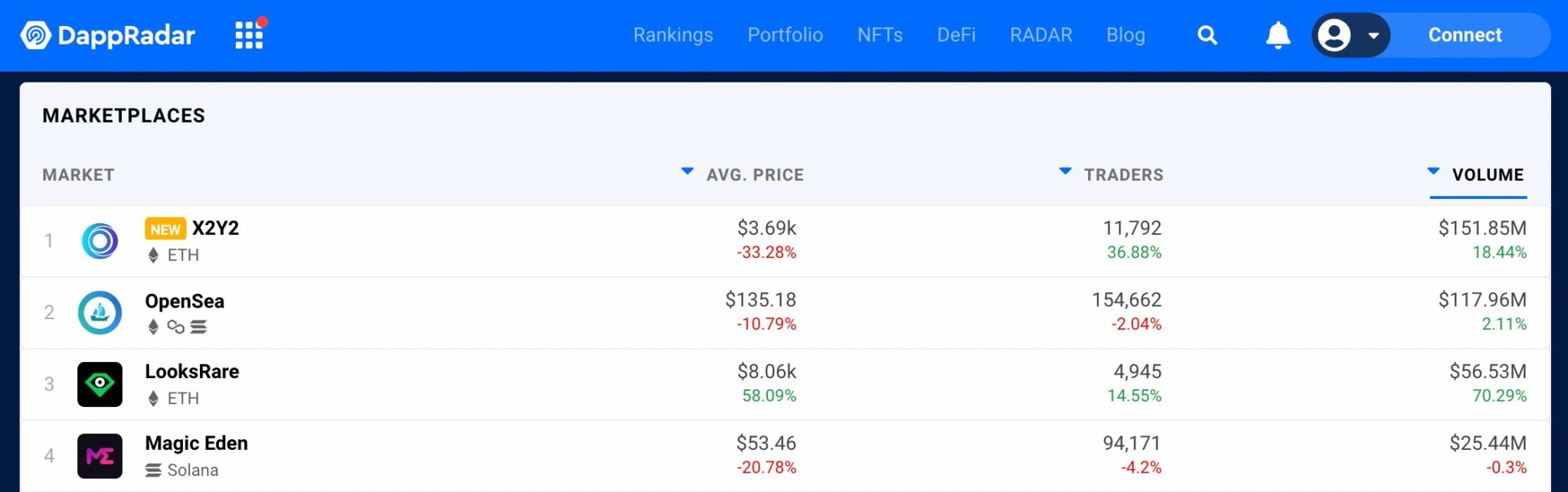Open the DeFi menu item
This screenshot has height=492, width=1568.
[x=956, y=35]
